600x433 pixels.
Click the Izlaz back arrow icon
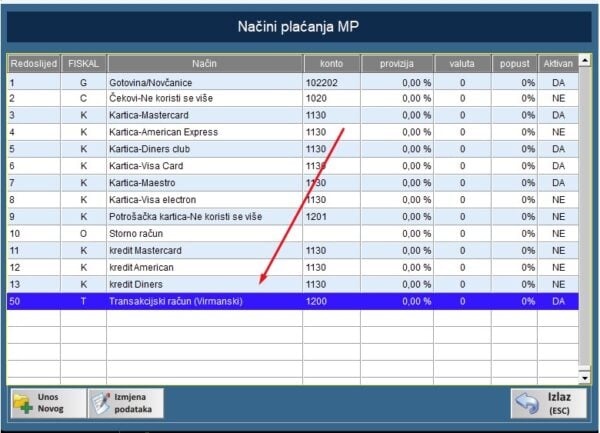click(528, 403)
